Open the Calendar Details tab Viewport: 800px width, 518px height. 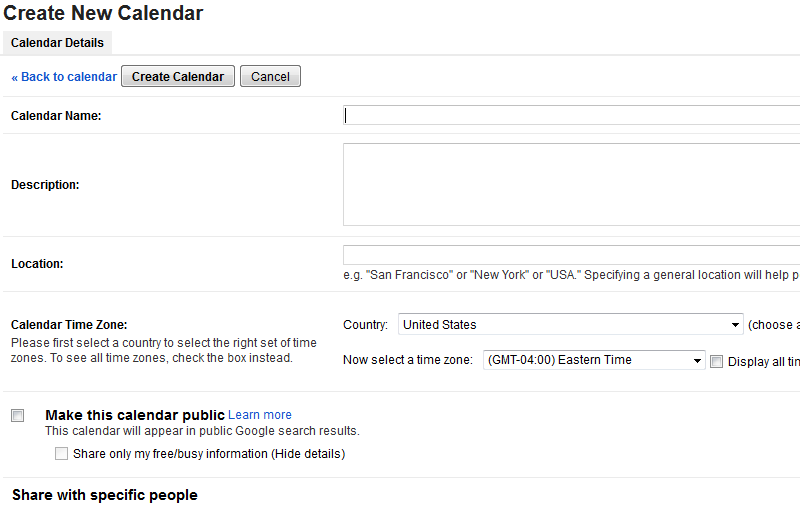[57, 43]
